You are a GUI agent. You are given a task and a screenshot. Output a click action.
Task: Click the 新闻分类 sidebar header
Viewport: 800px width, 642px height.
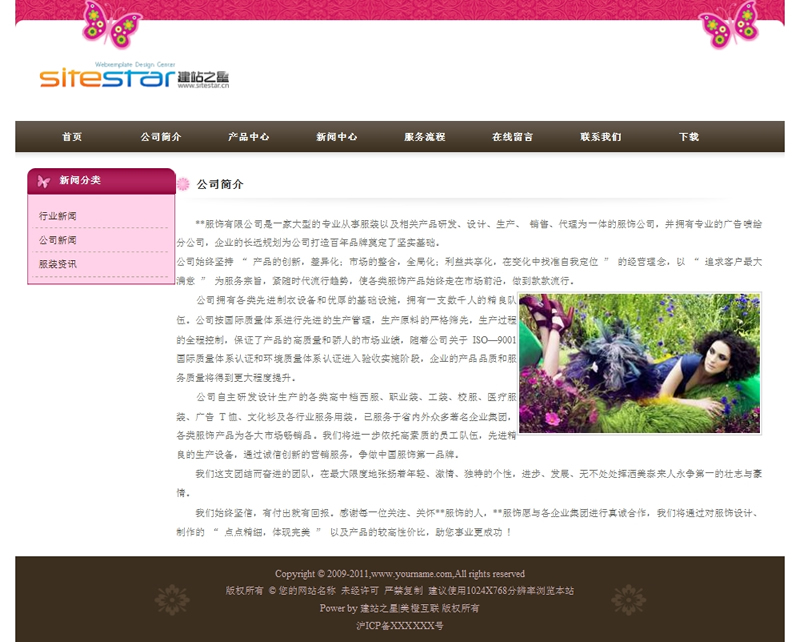point(80,181)
